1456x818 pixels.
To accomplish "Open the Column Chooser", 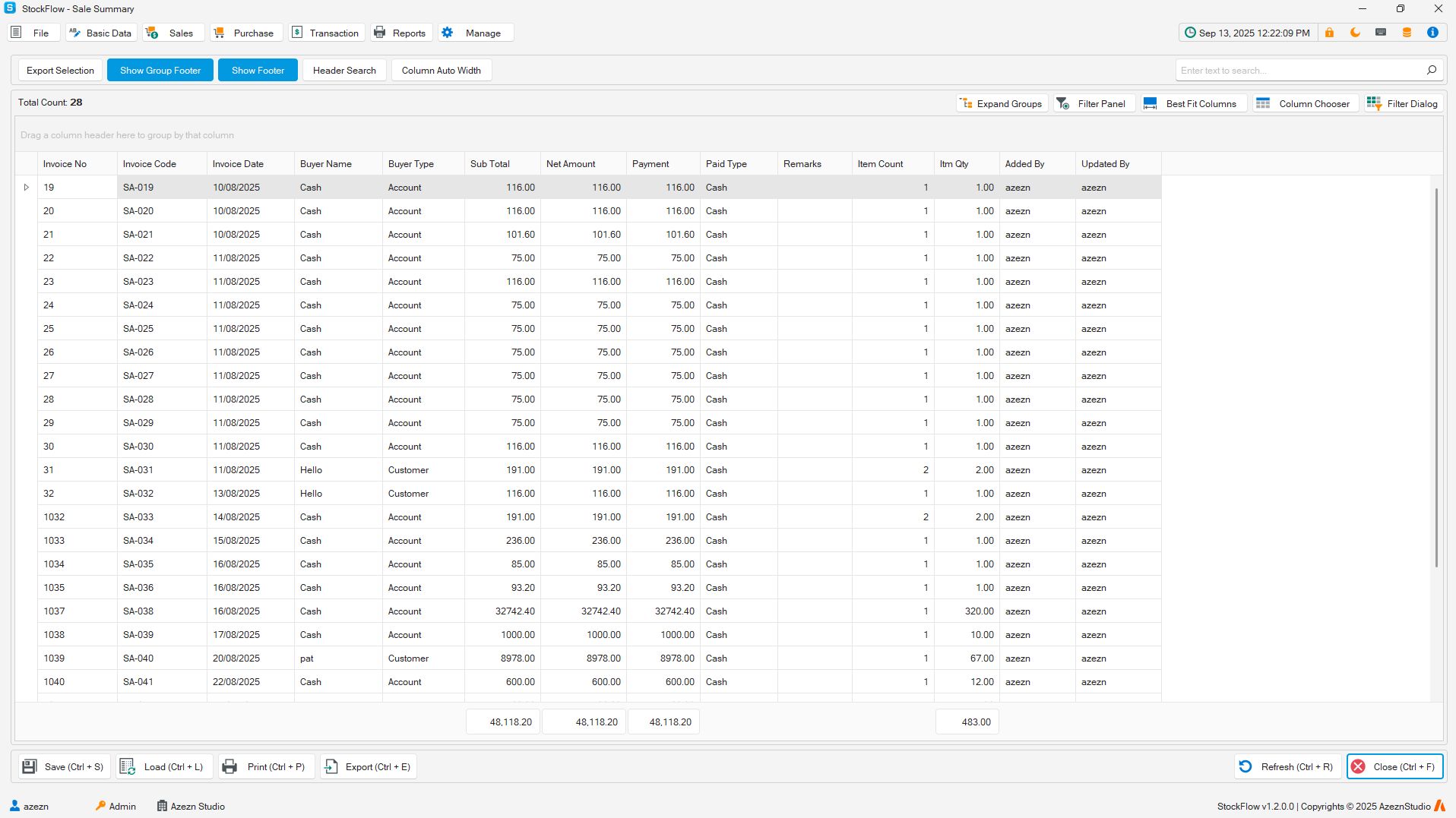I will click(x=1303, y=103).
